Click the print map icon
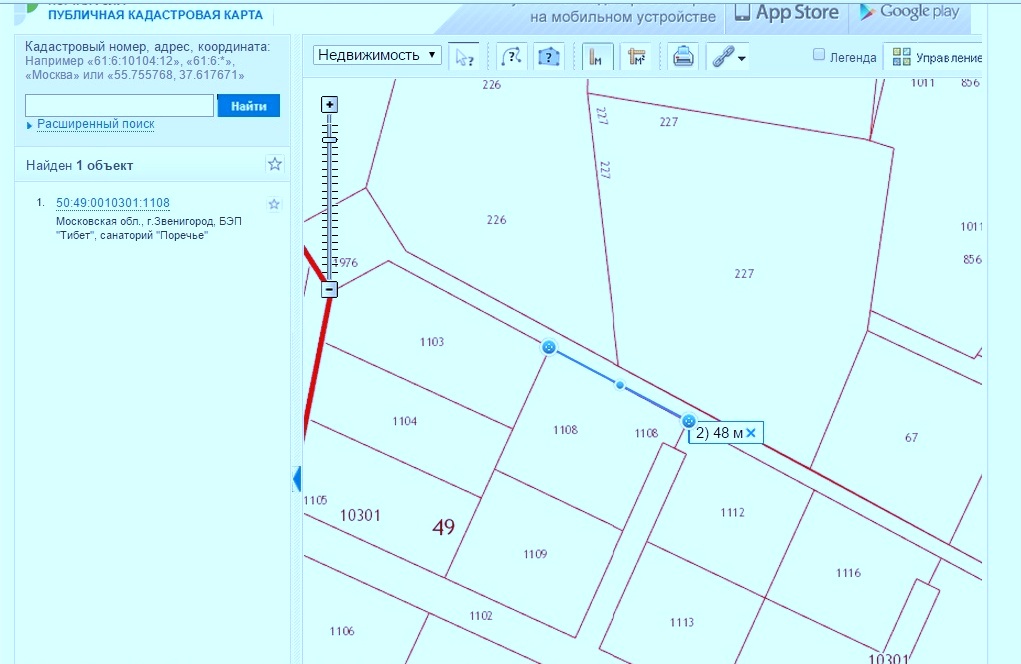This screenshot has height=664, width=1021. click(x=683, y=56)
